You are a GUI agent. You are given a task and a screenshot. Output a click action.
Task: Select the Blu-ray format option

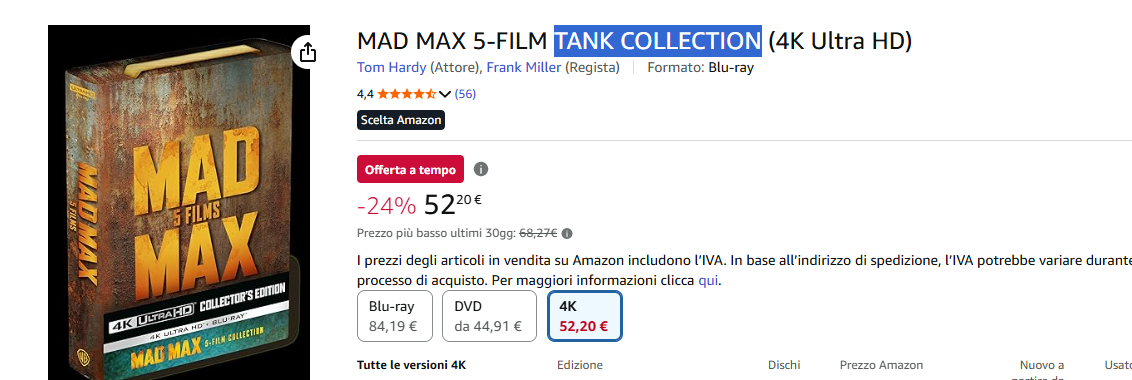395,316
